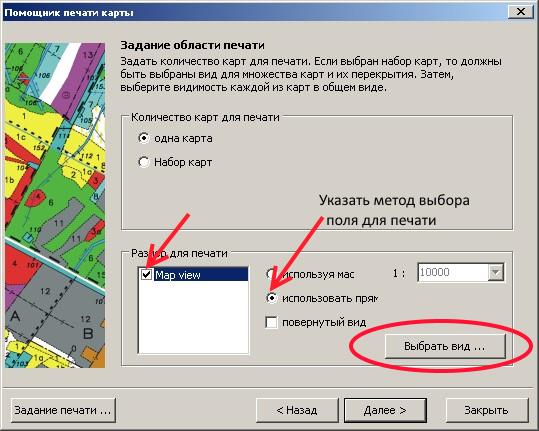Open 'Задание печати ...' settings
The height and width of the screenshot is (431, 539).
pyautogui.click(x=63, y=410)
